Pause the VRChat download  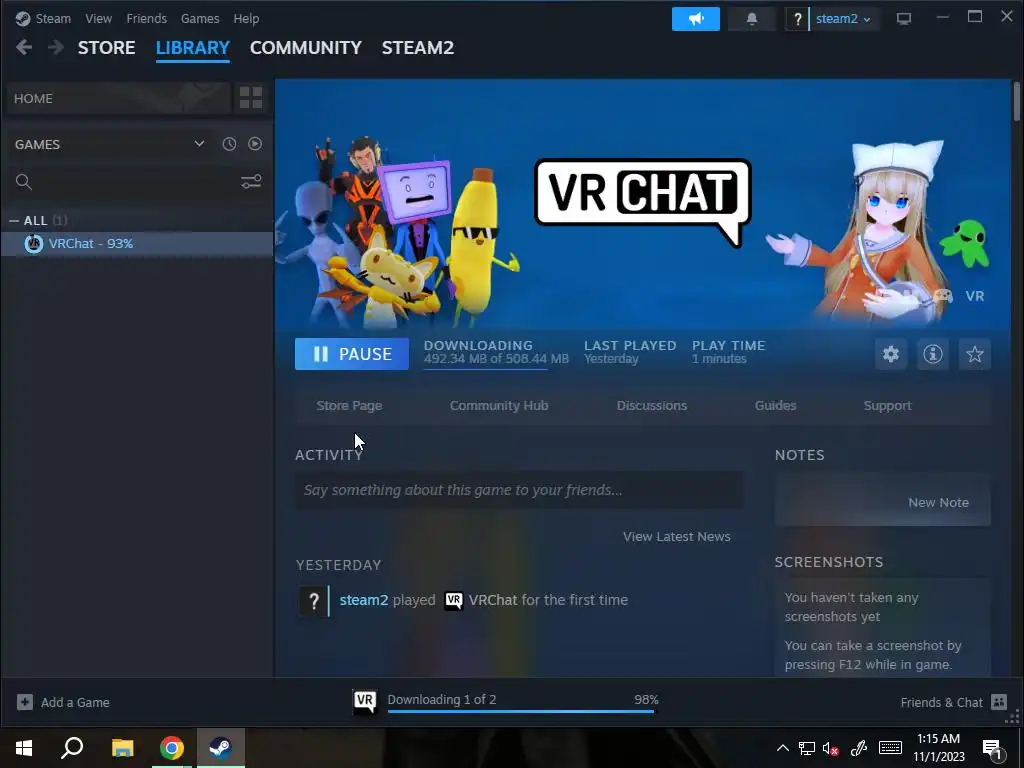coord(351,354)
